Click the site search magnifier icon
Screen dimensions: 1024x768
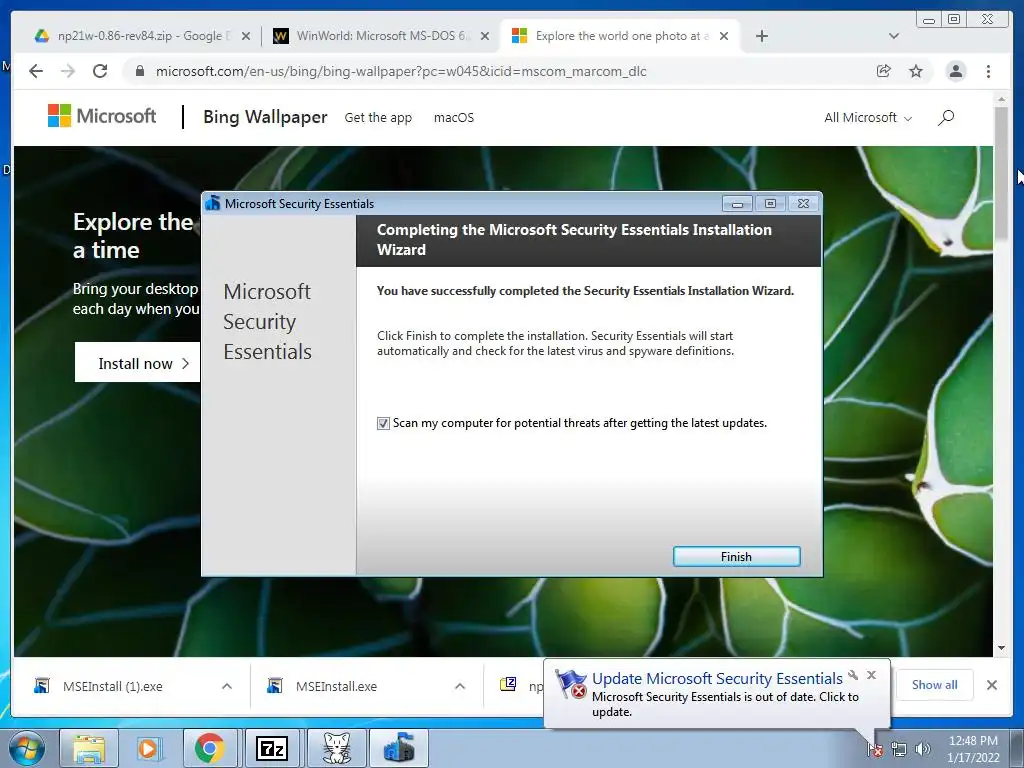[946, 118]
